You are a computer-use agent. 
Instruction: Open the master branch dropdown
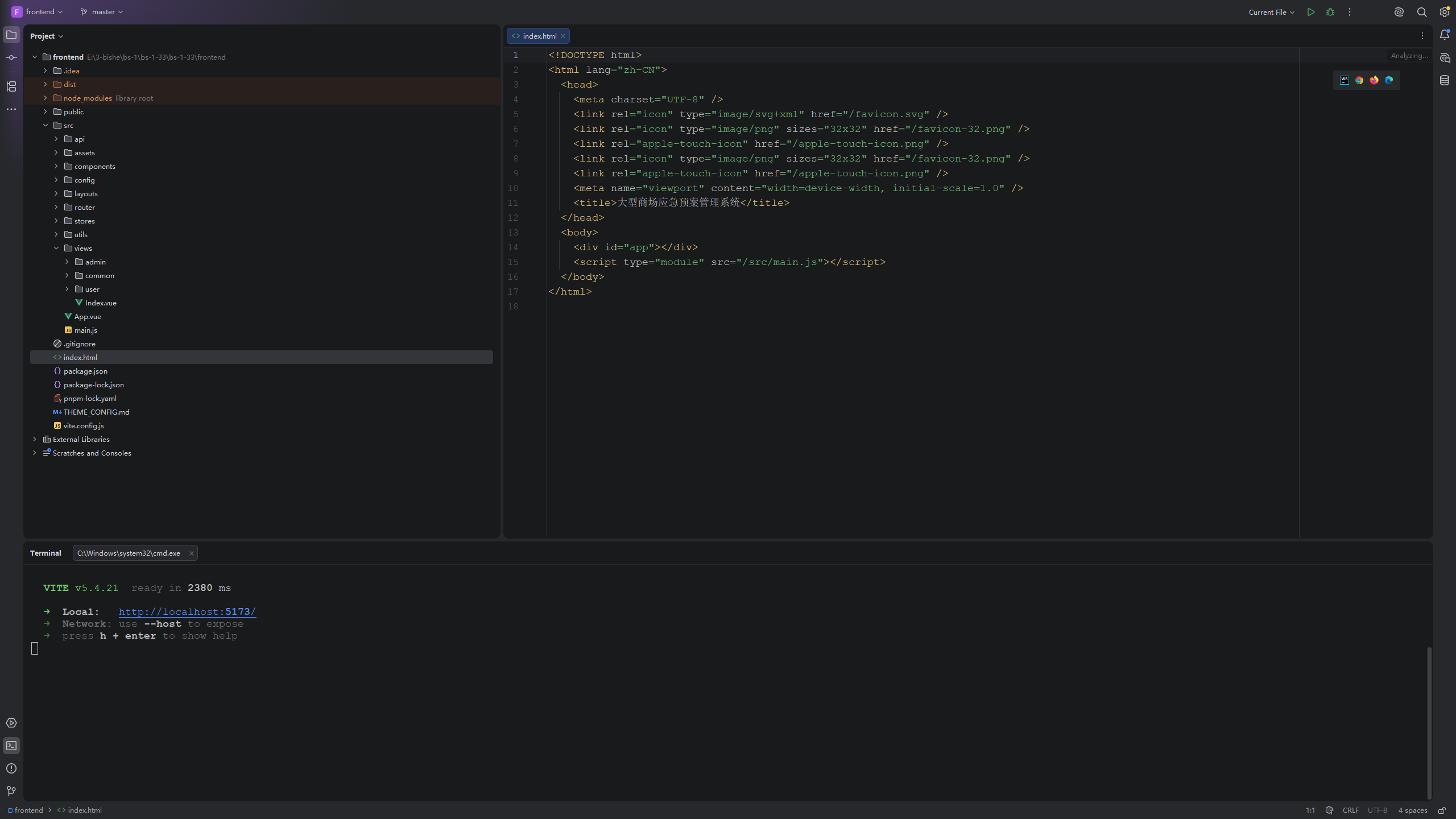point(102,12)
